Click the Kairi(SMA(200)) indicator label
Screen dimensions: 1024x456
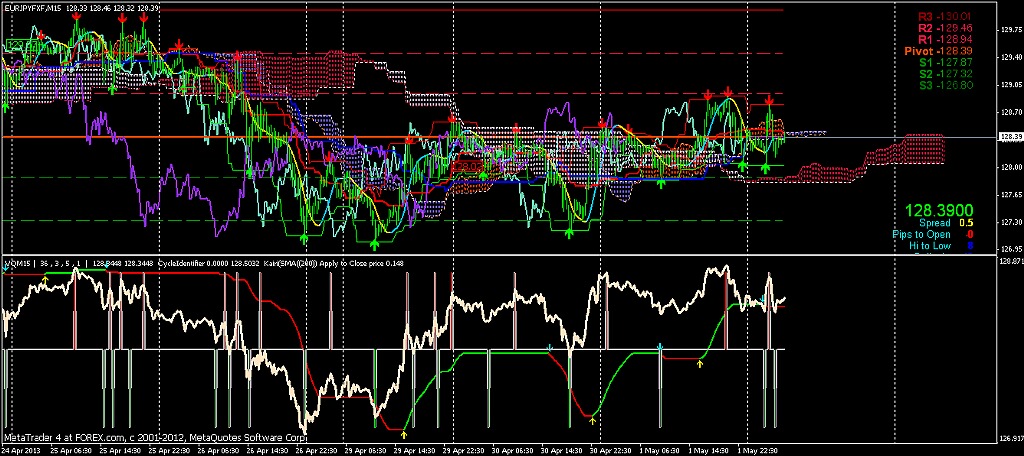(291, 263)
